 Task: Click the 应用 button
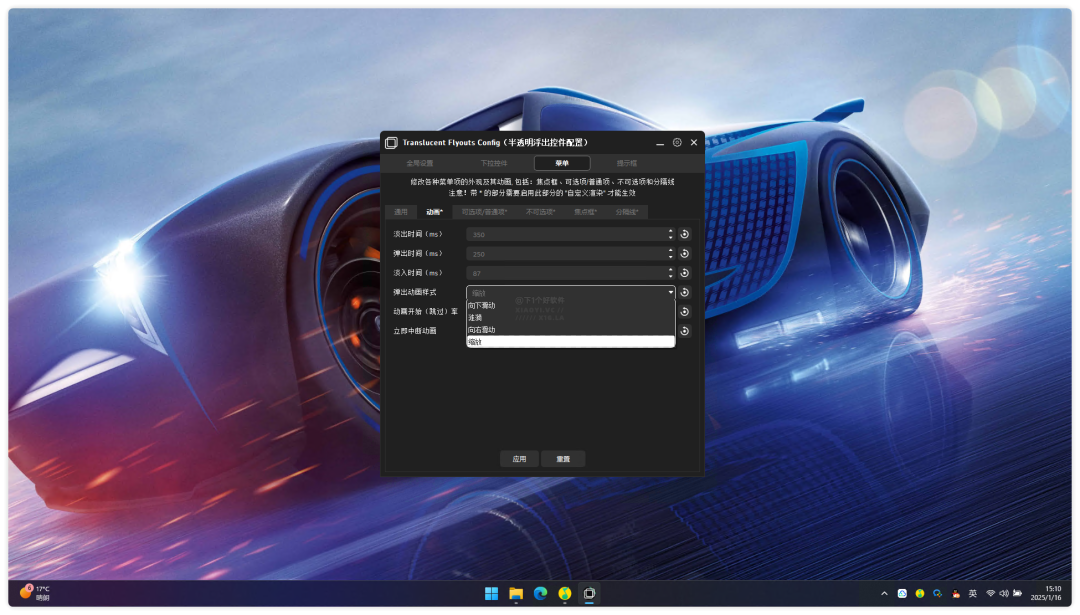click(519, 459)
